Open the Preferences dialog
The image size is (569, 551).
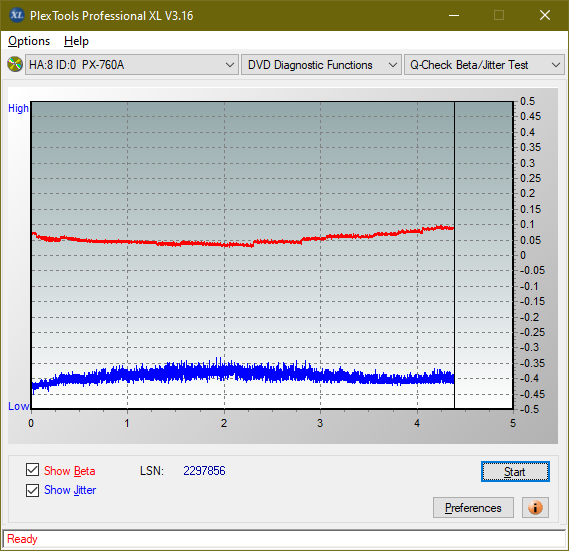473,507
